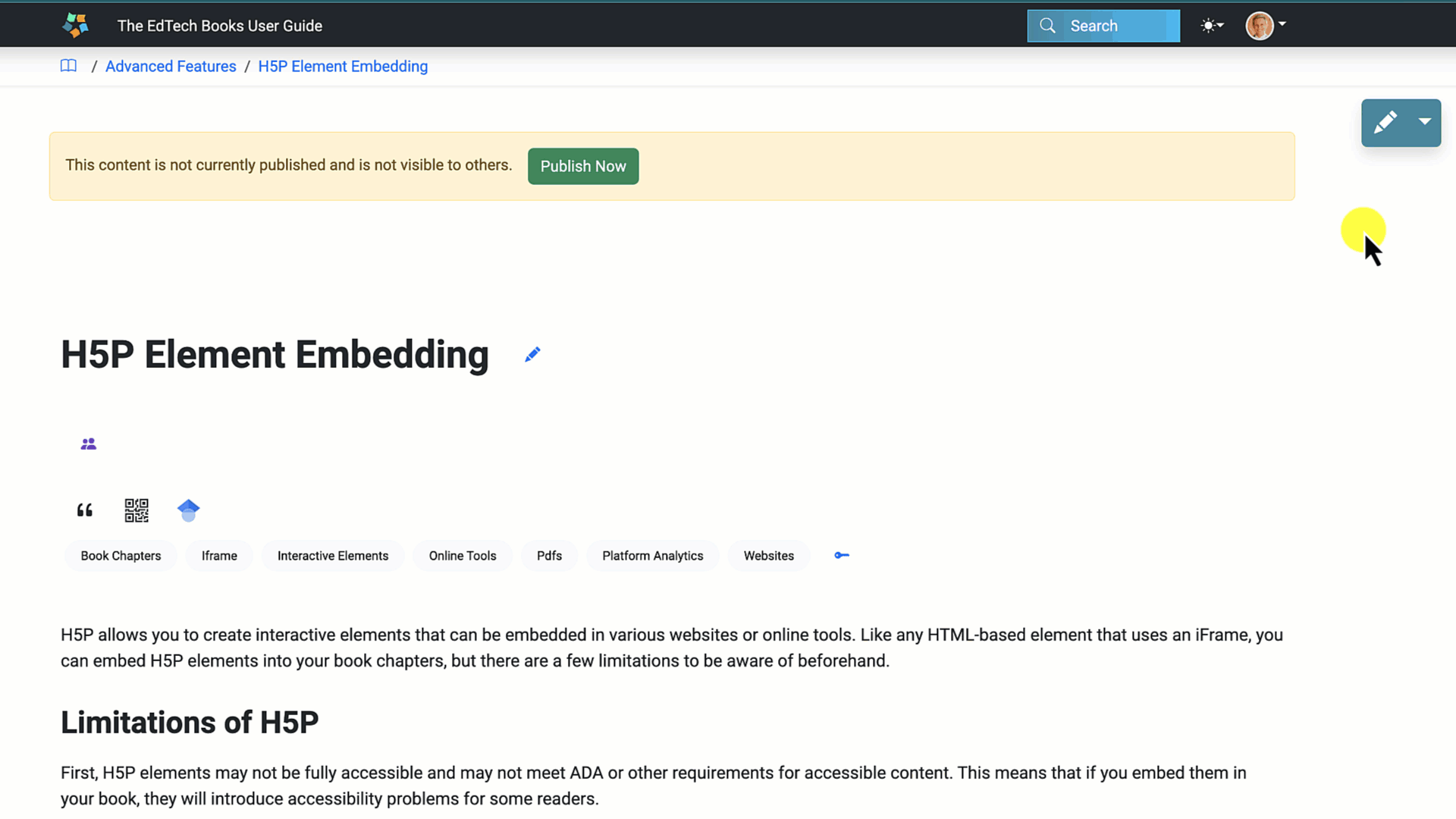Open the authors people icon
The height and width of the screenshot is (819, 1456).
89,444
